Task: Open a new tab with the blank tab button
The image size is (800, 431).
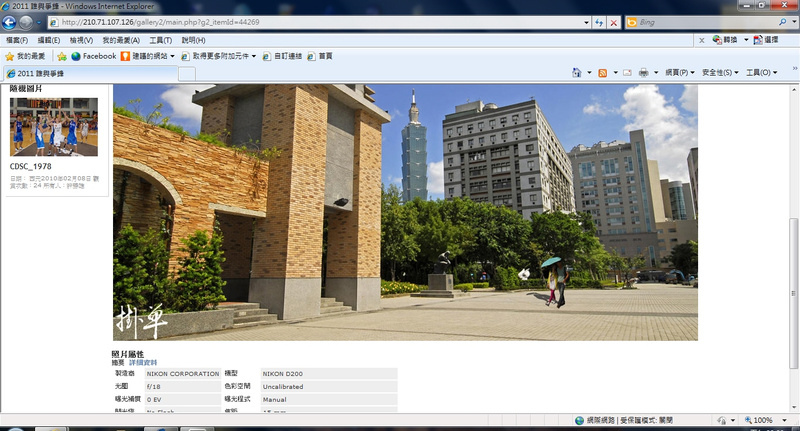Action: click(187, 74)
